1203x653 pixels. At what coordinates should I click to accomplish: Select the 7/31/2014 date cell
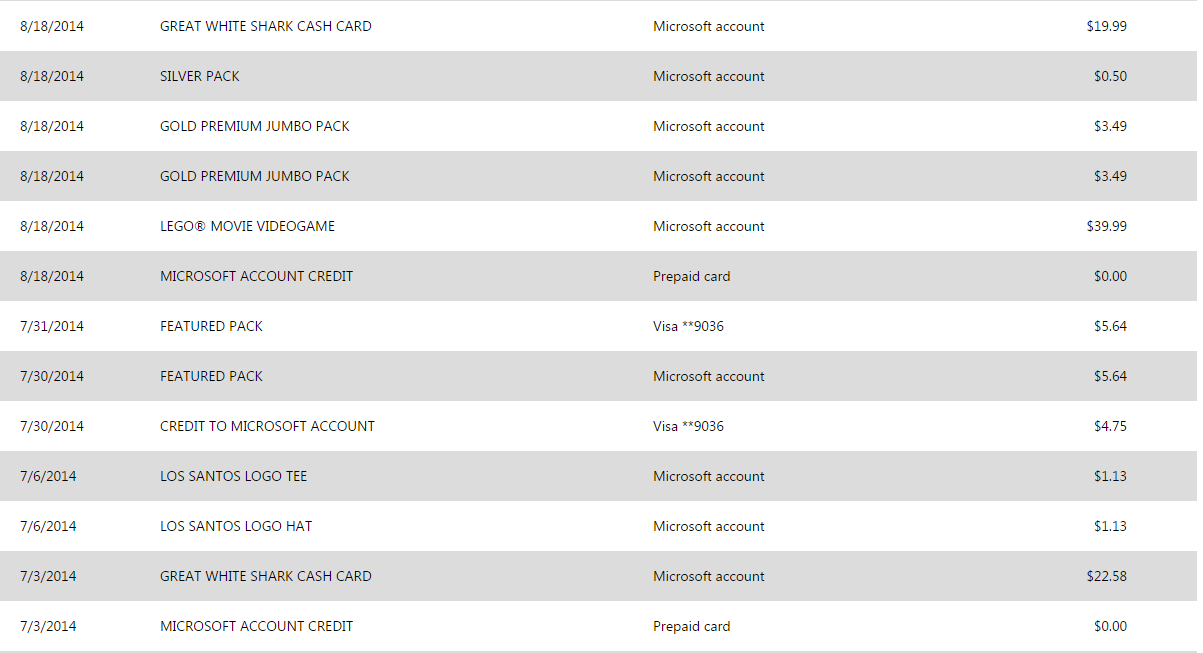[x=52, y=326]
